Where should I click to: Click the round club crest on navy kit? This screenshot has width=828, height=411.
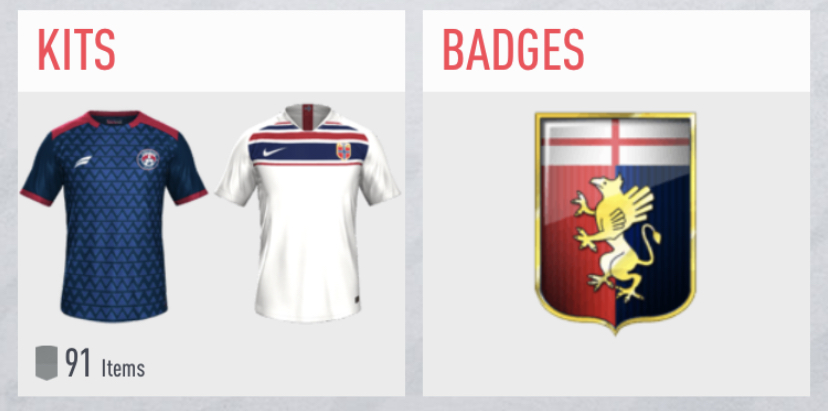(148, 159)
